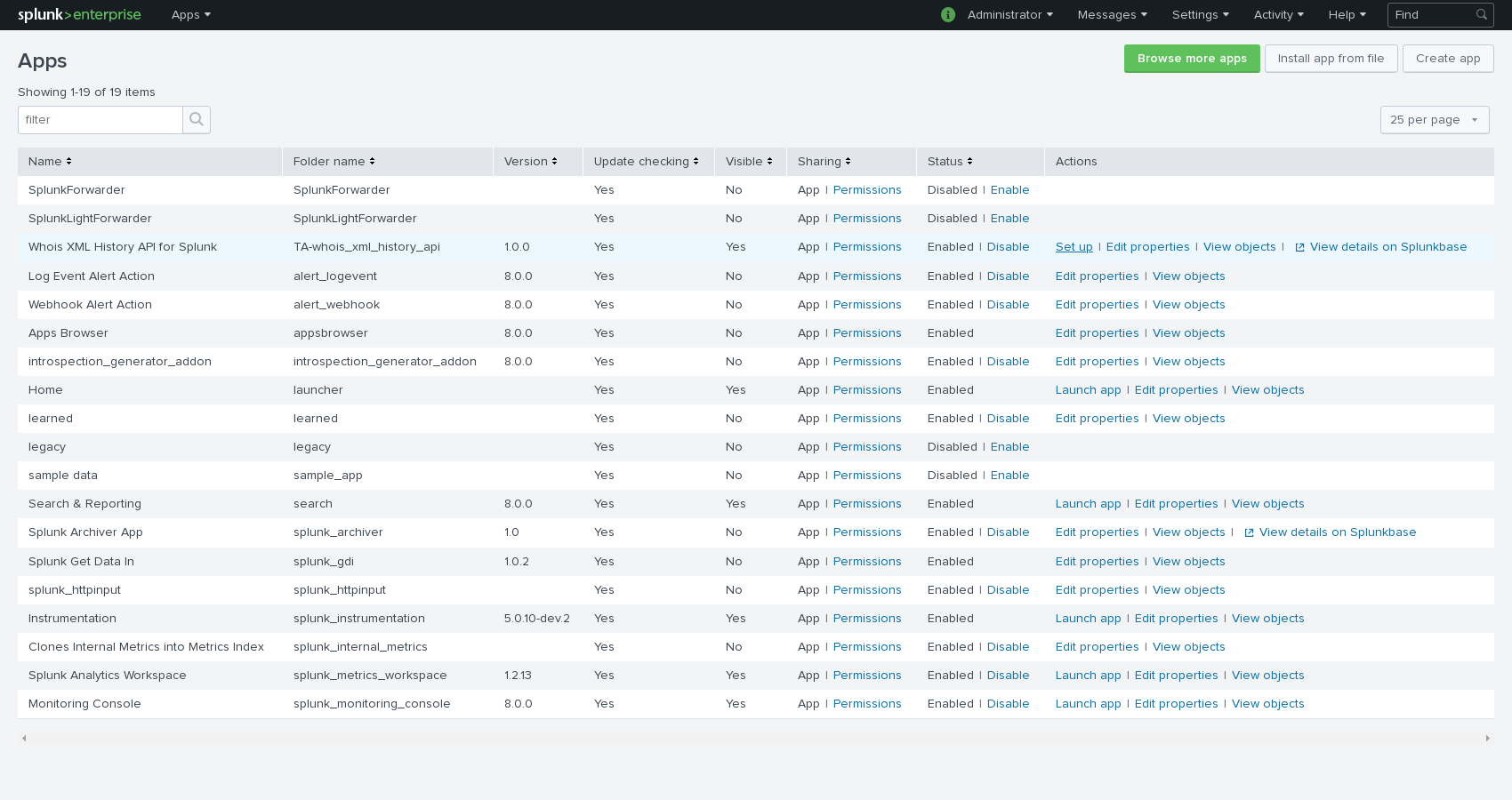The width and height of the screenshot is (1512, 800).
Task: Open the Administrator menu
Action: tap(1010, 14)
